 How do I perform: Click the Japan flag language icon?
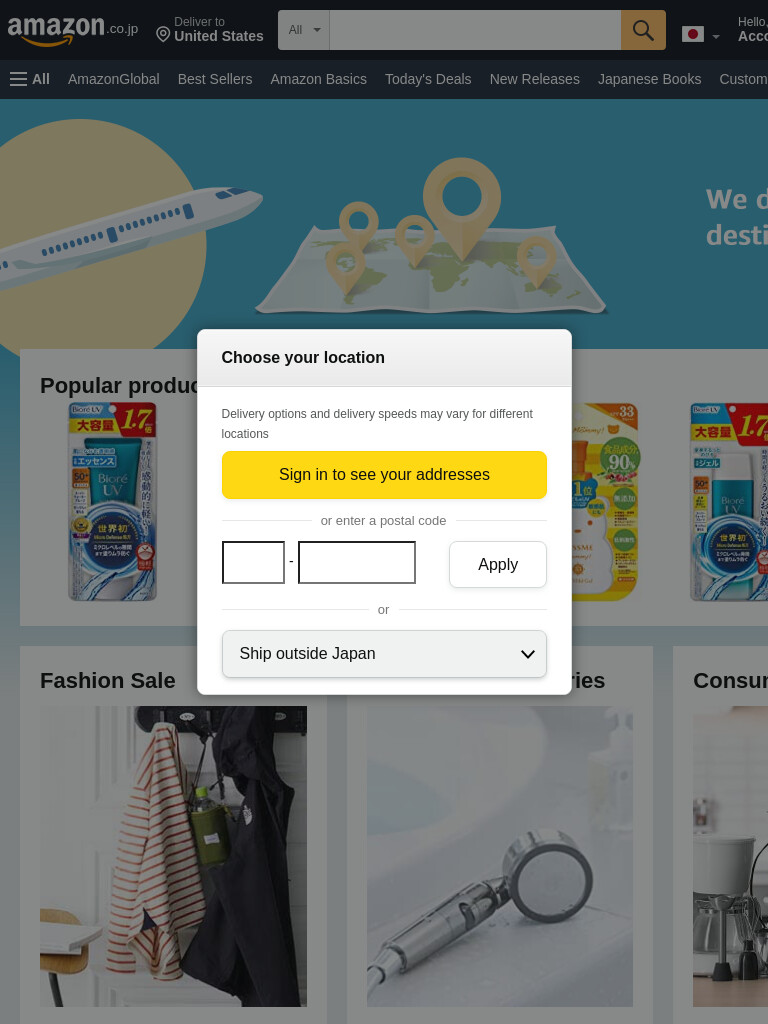click(693, 34)
